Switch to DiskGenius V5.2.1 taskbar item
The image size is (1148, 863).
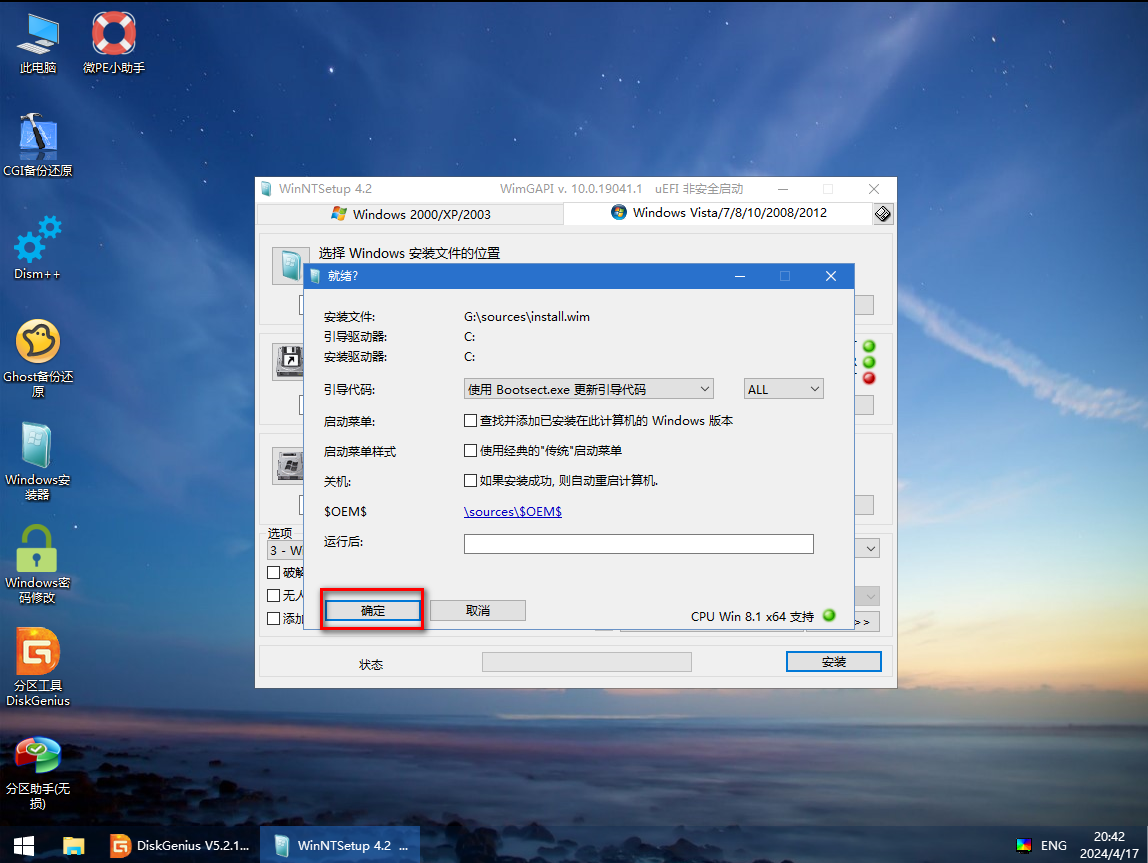tap(180, 845)
